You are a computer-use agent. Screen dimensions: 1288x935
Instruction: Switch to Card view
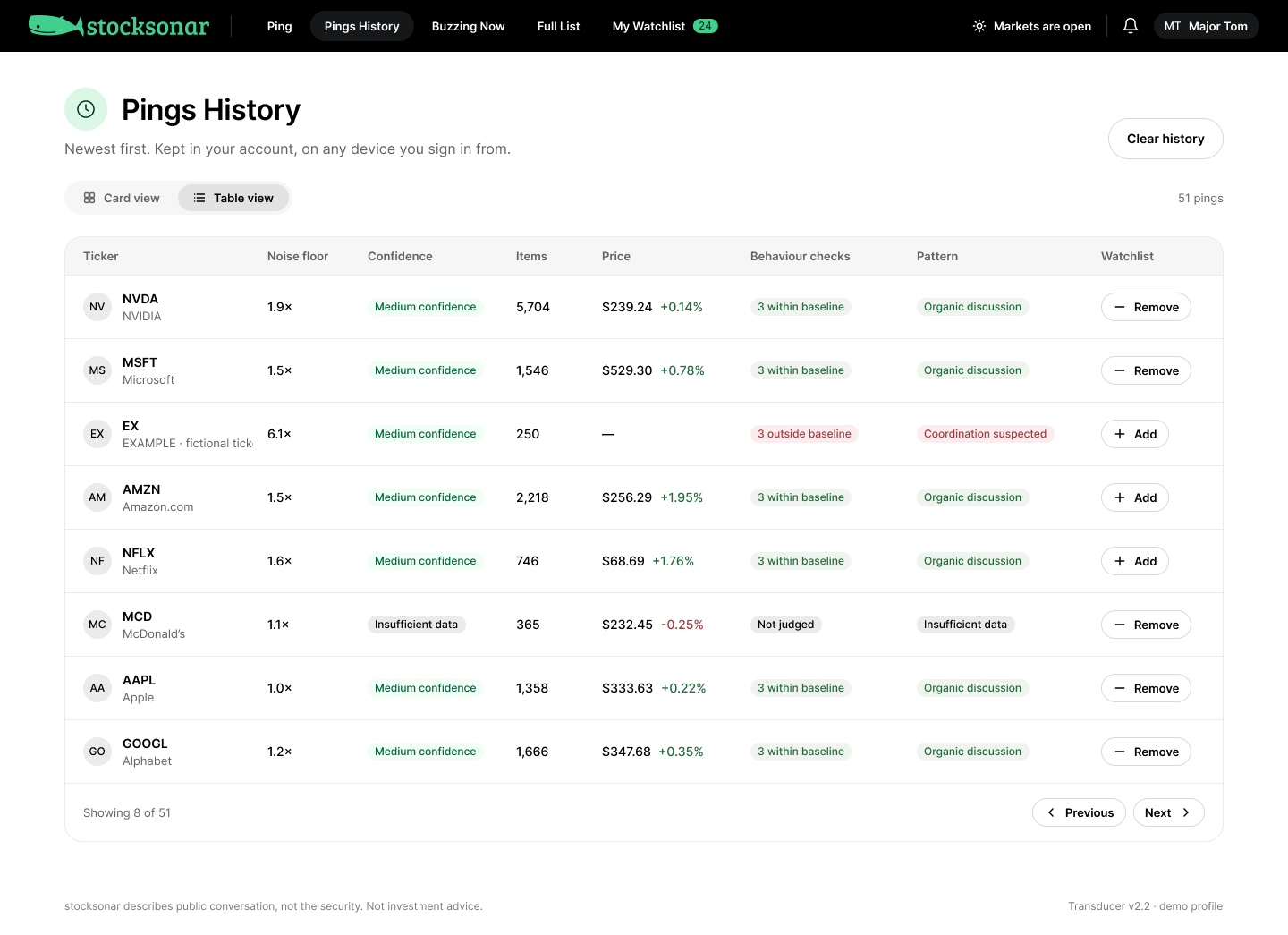[x=122, y=198]
